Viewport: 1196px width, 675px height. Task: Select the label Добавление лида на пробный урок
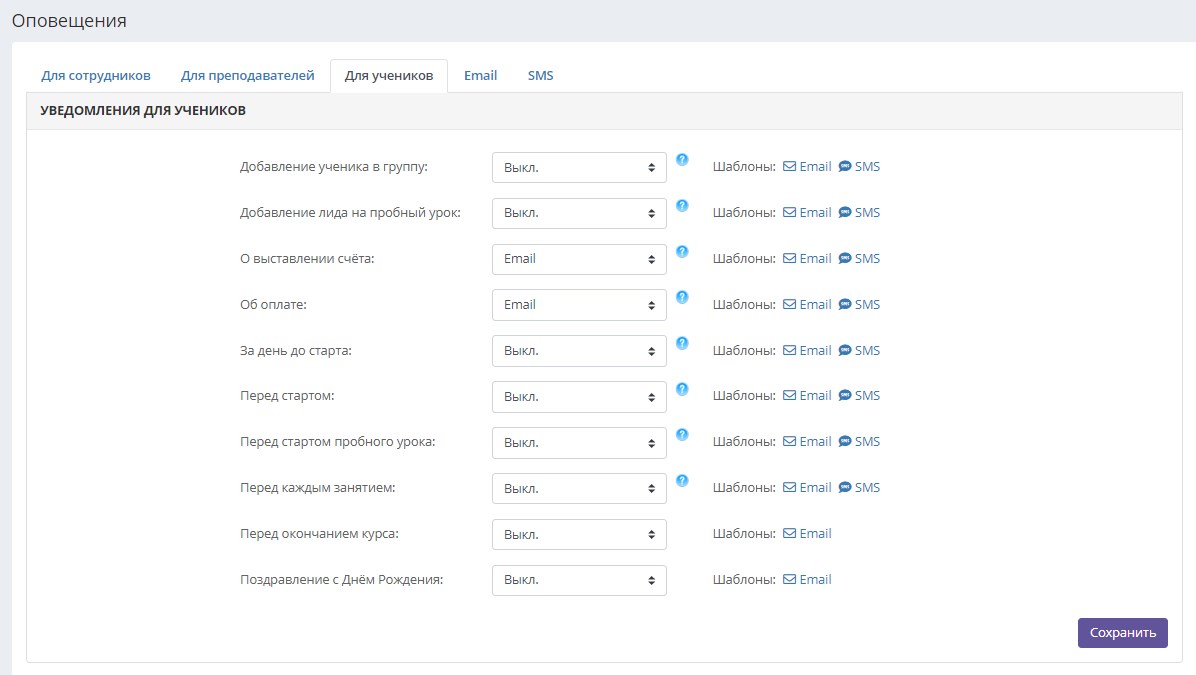tap(351, 213)
